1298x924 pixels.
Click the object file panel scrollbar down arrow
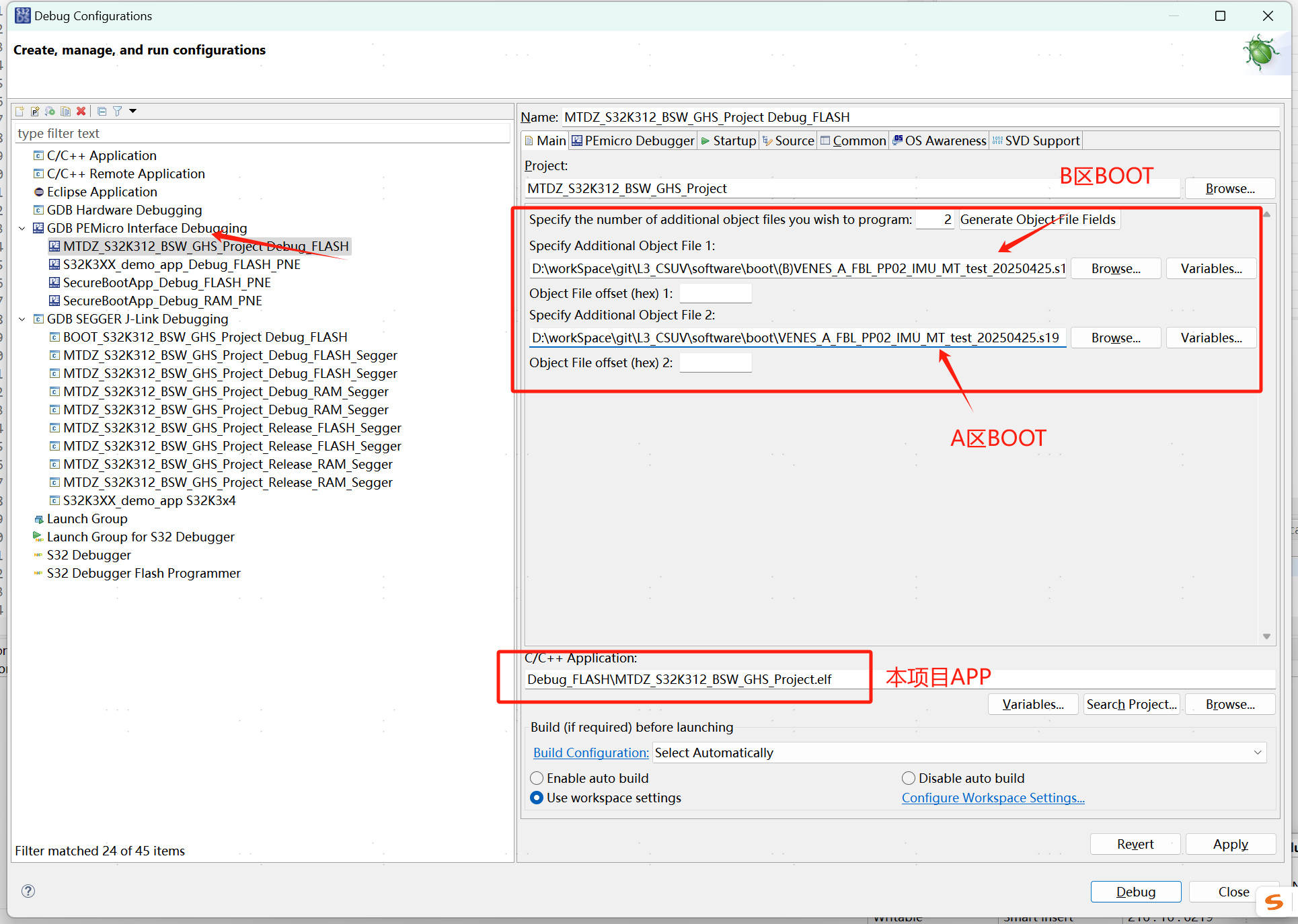pyautogui.click(x=1266, y=636)
